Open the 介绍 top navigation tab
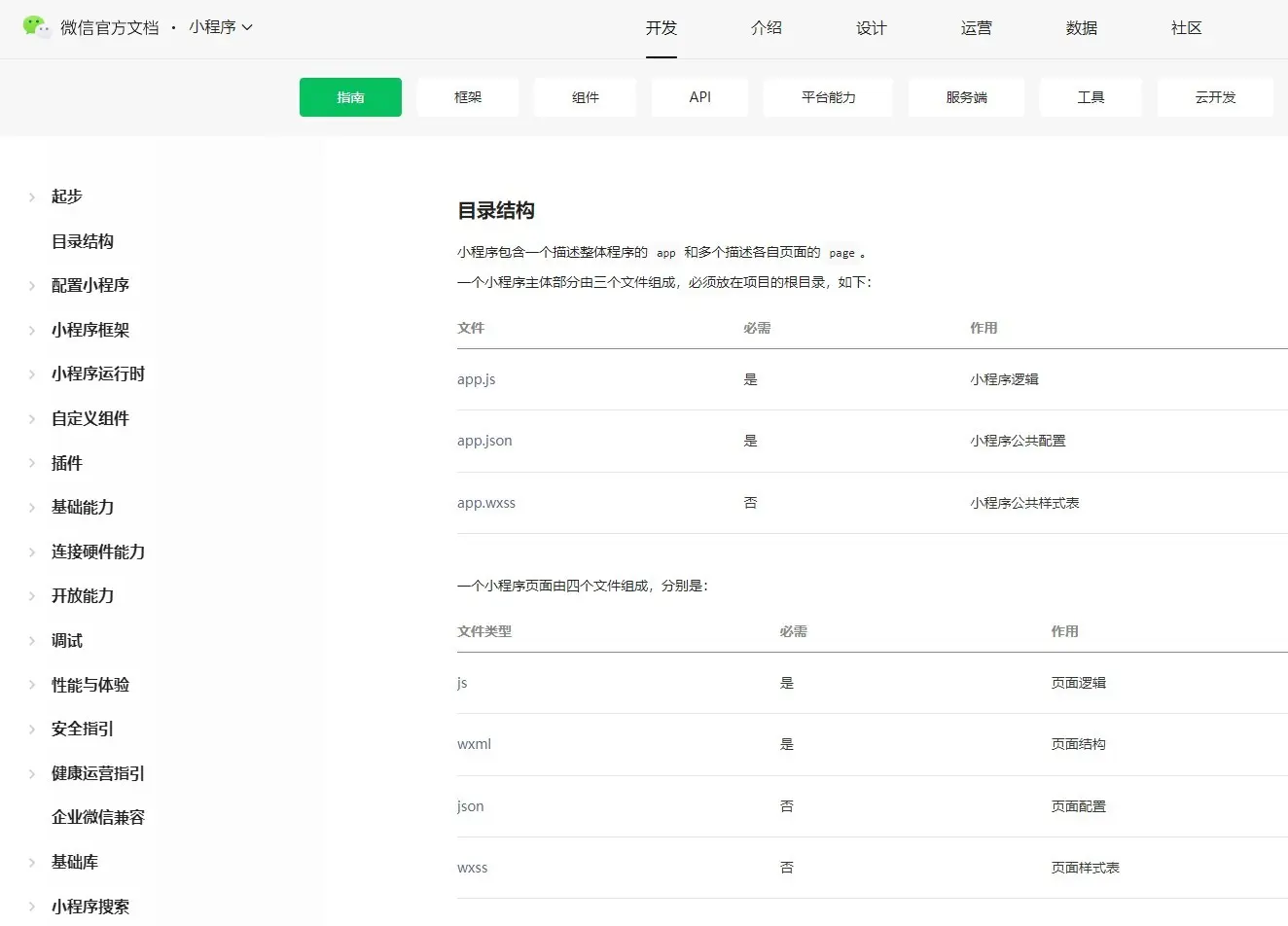 click(766, 28)
